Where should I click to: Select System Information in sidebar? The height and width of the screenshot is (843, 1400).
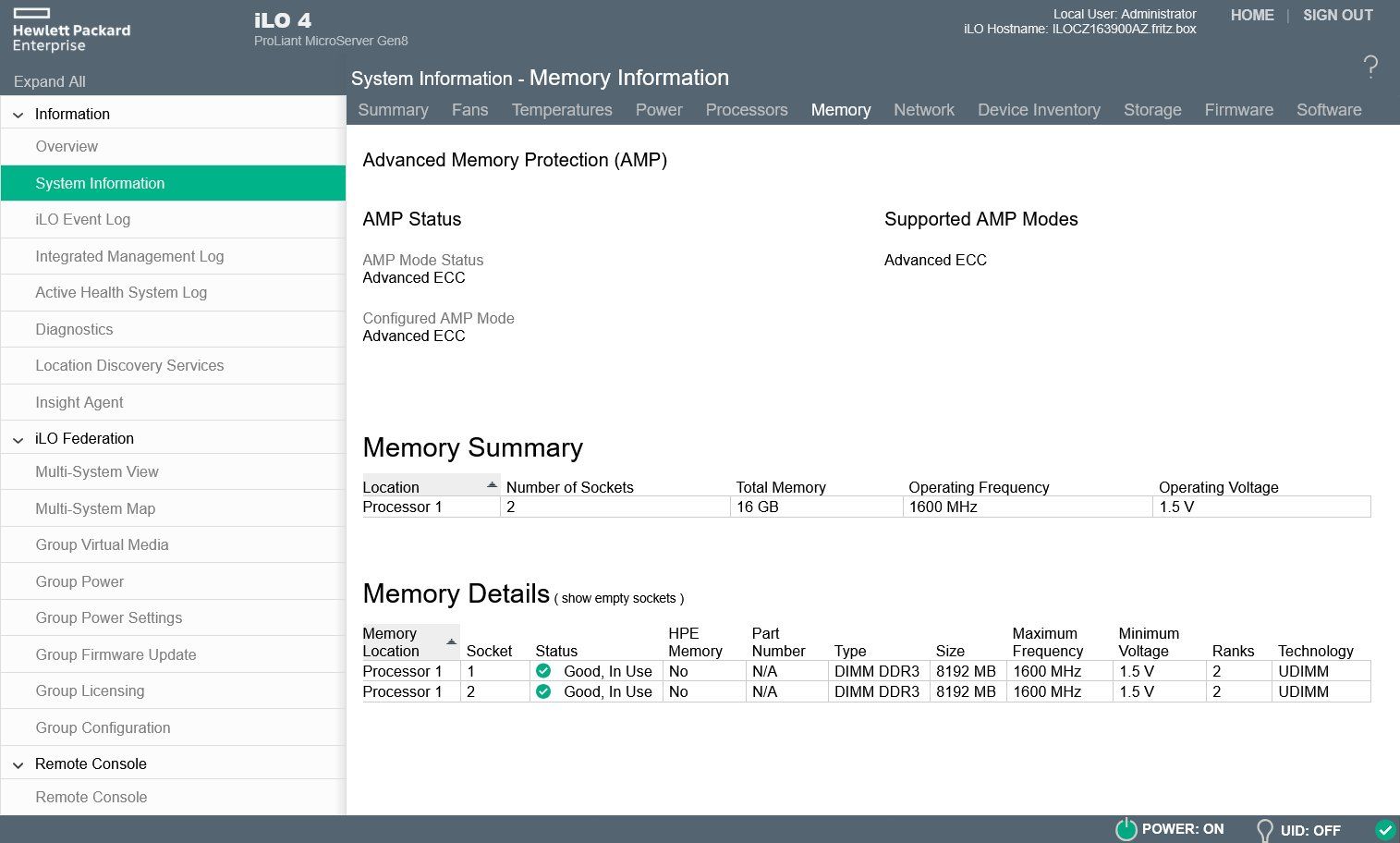coord(173,183)
